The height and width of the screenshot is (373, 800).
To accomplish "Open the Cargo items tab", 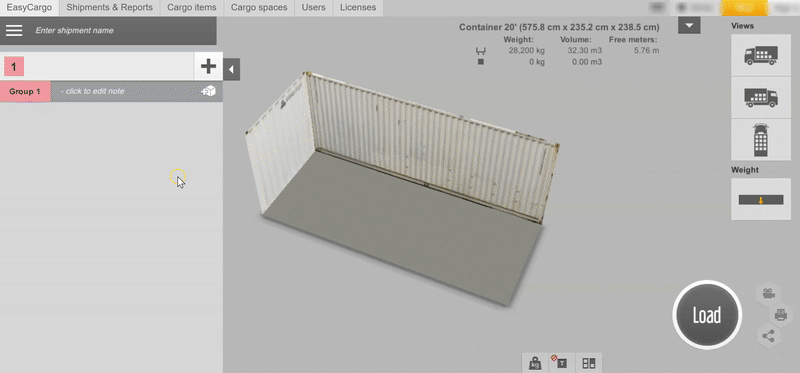I will [192, 8].
